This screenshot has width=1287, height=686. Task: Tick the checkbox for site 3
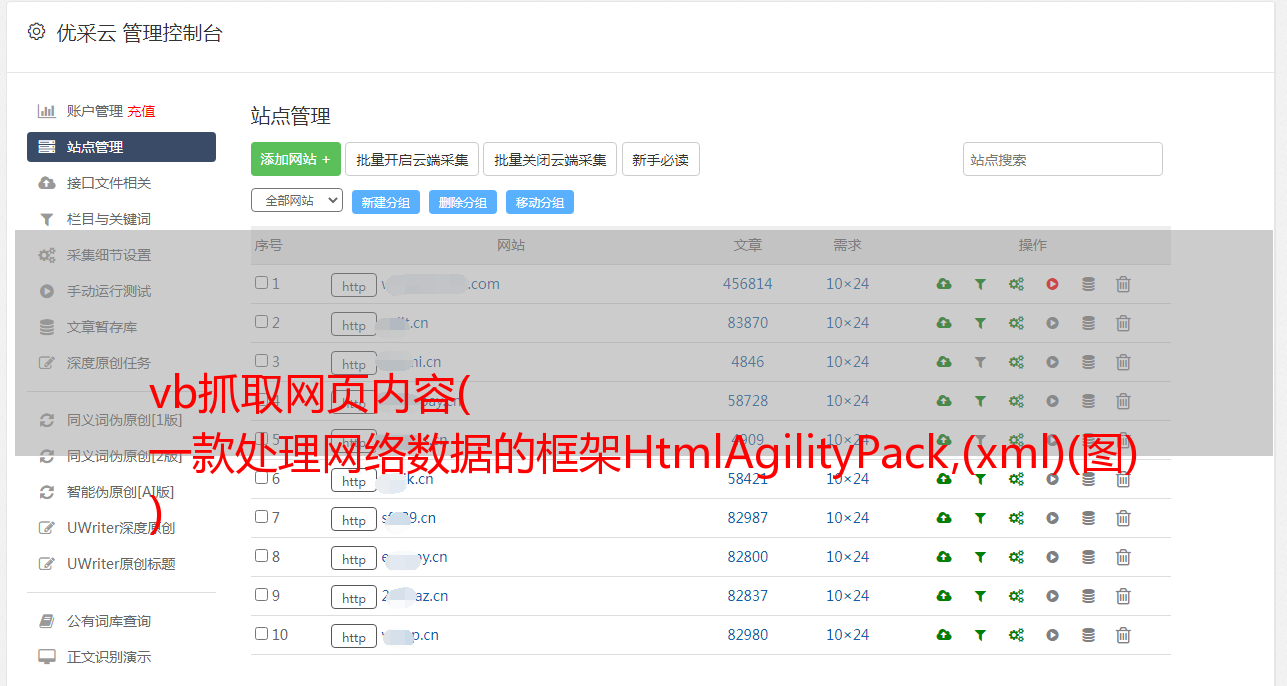[261, 361]
